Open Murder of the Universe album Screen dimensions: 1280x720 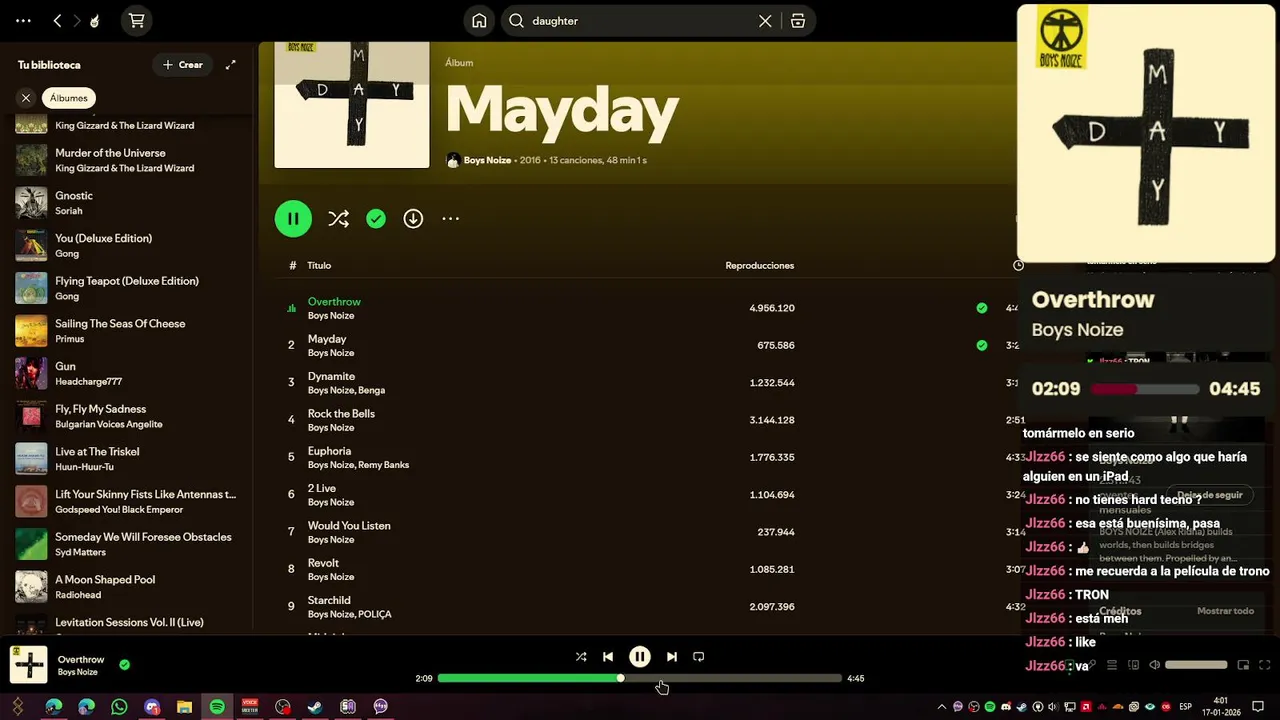[126, 160]
